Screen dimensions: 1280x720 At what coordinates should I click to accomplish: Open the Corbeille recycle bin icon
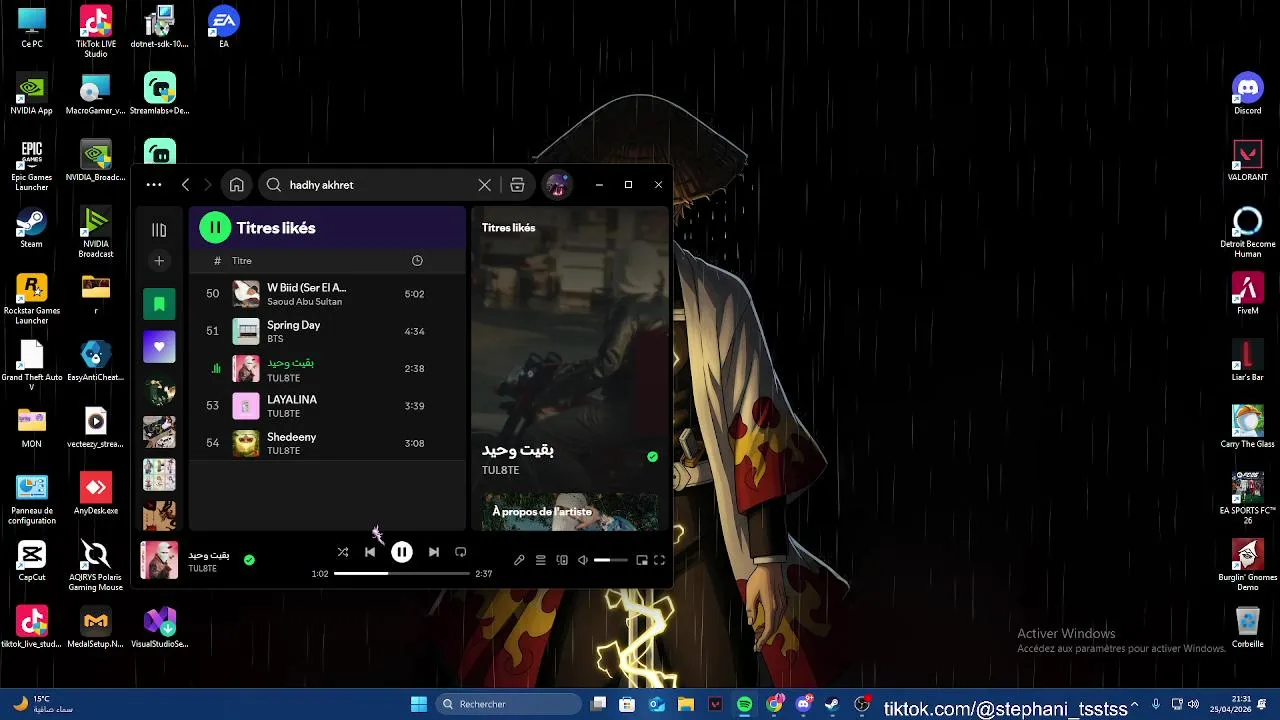1247,628
